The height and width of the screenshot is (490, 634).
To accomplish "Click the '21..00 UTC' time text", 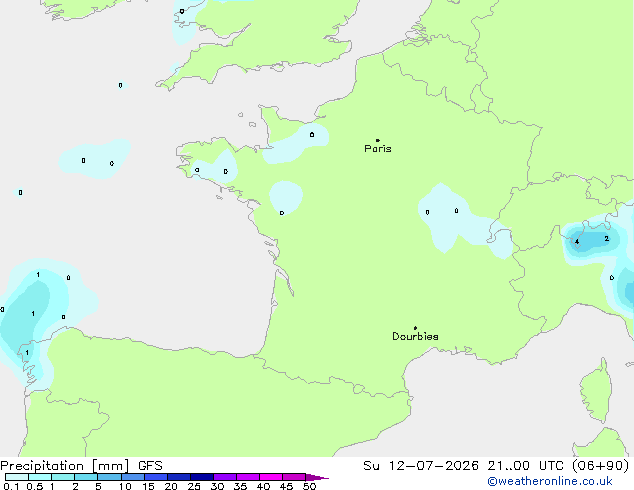I will [x=525, y=466].
